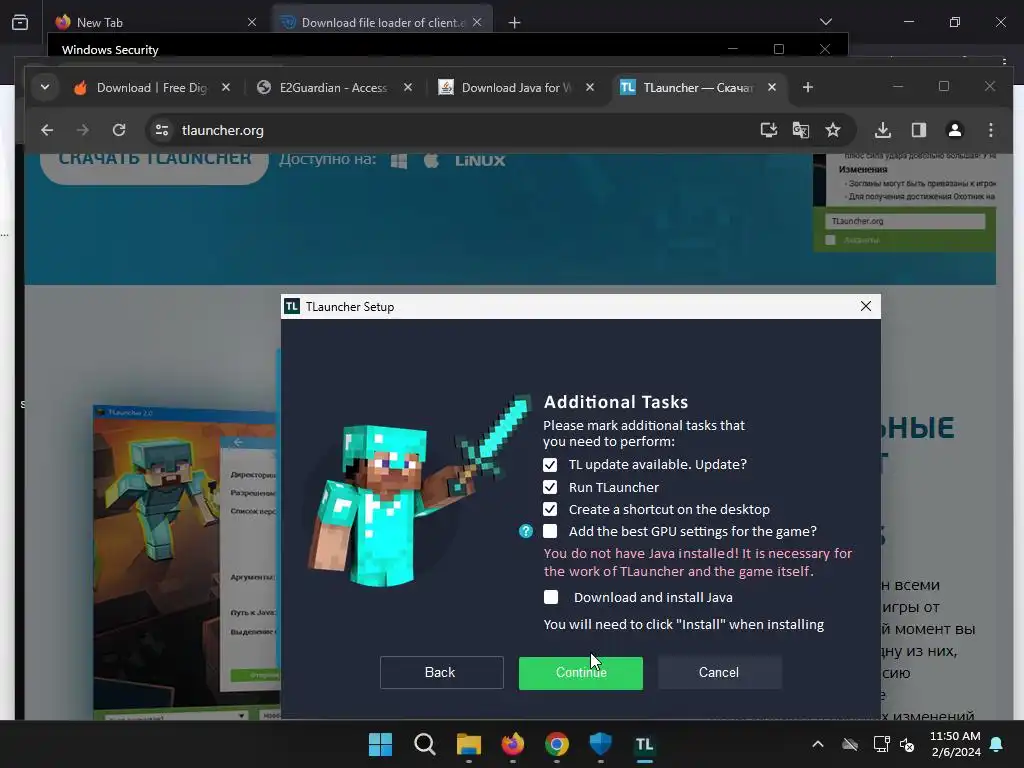This screenshot has width=1024, height=768.
Task: Open a new tab in Chrome
Action: (x=808, y=88)
